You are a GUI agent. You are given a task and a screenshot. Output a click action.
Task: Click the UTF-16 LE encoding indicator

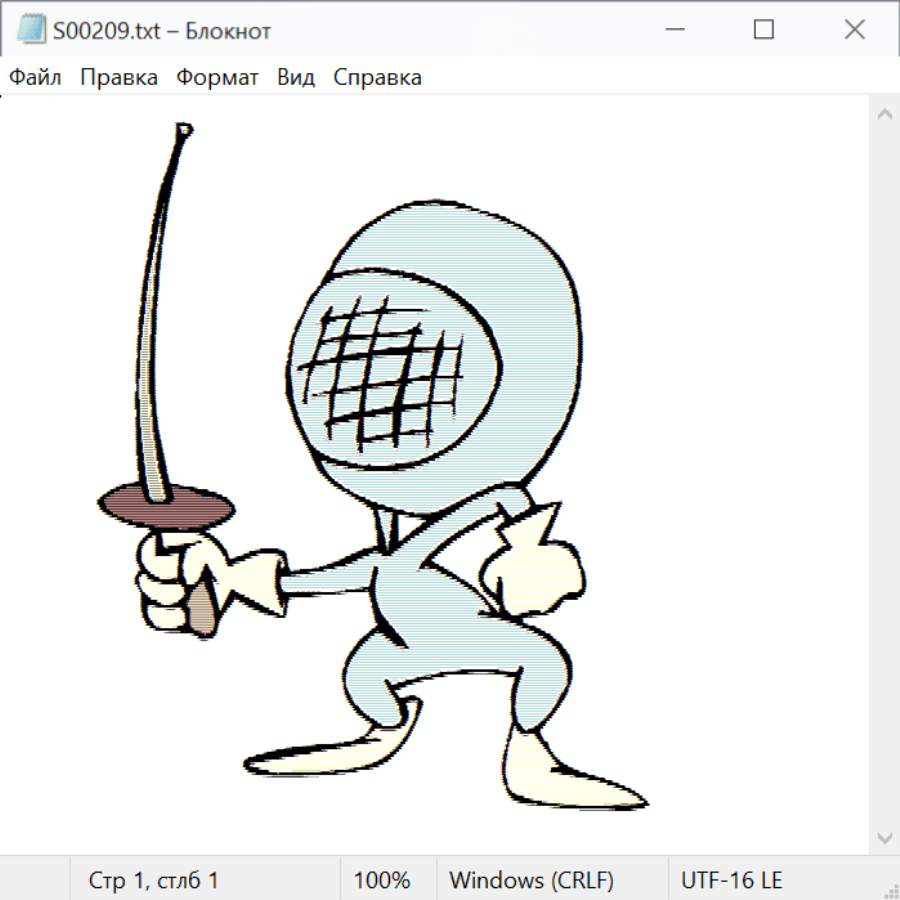pyautogui.click(x=731, y=880)
